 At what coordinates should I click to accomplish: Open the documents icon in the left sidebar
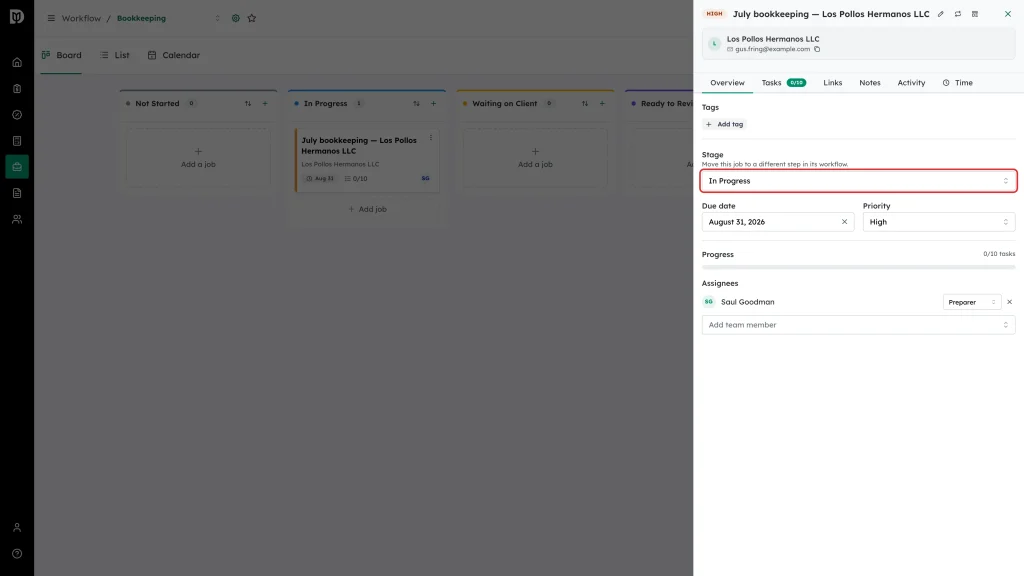pos(17,193)
